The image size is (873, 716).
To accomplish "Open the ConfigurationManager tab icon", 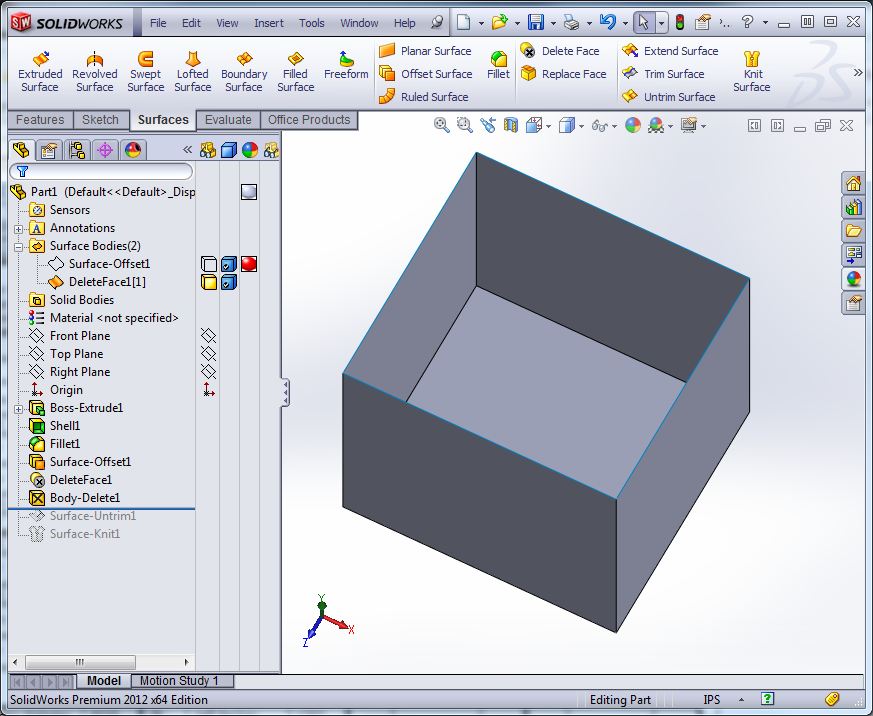I will [x=76, y=150].
